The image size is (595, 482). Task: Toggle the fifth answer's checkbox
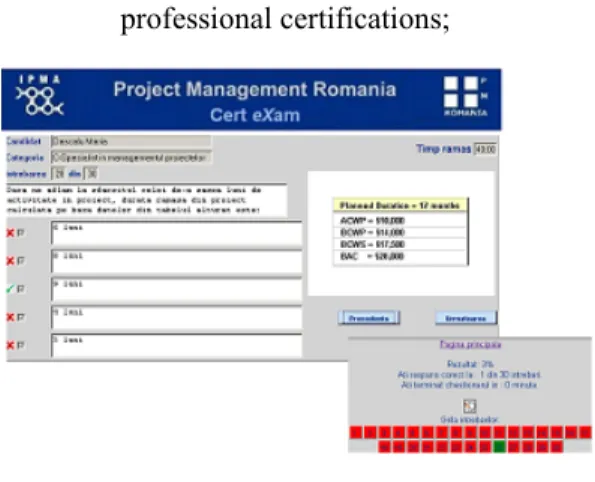(20, 345)
